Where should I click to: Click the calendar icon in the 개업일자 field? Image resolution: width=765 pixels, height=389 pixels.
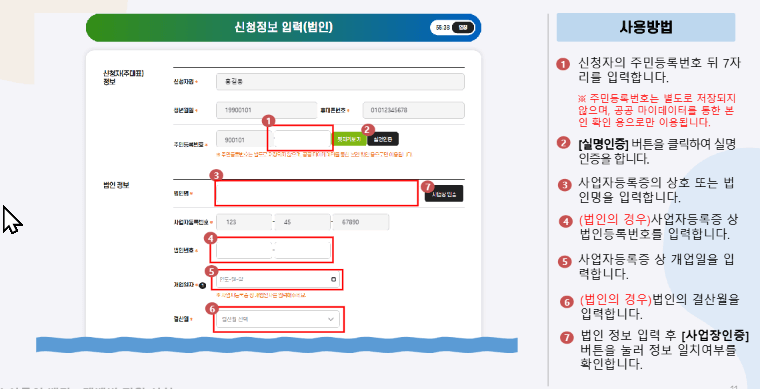pyautogui.click(x=334, y=280)
